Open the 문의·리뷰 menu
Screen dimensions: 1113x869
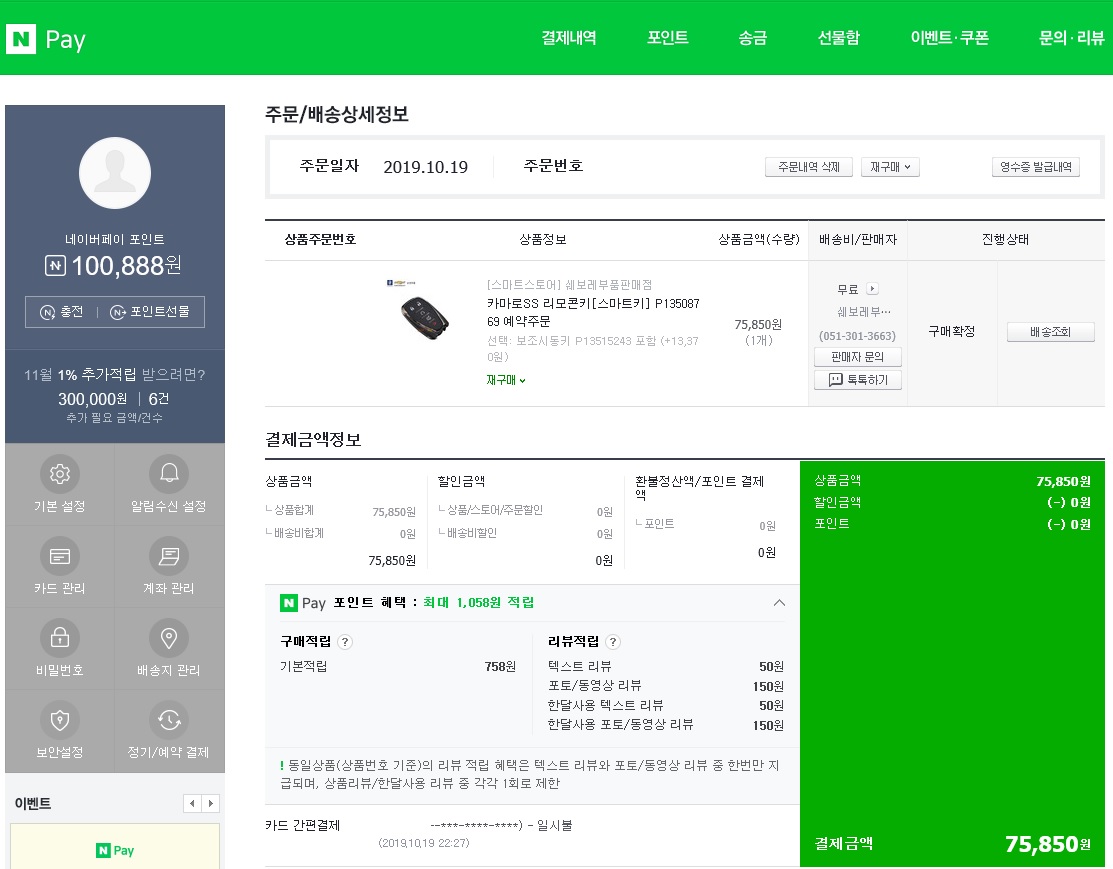click(x=1072, y=38)
